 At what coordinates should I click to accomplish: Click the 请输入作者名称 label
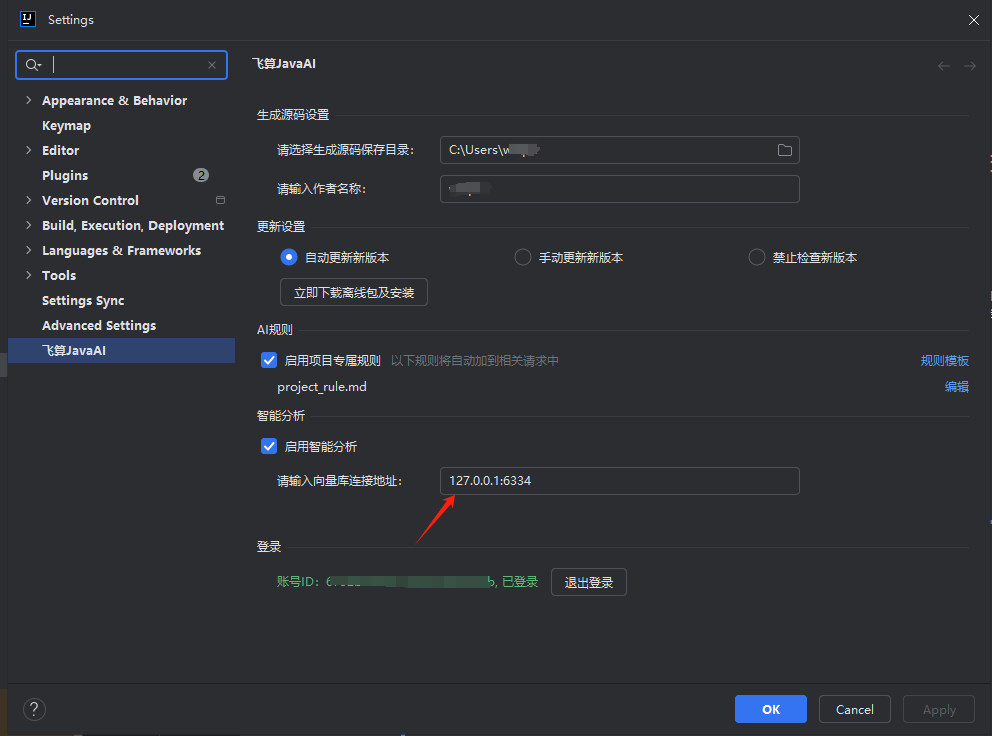pos(321,189)
